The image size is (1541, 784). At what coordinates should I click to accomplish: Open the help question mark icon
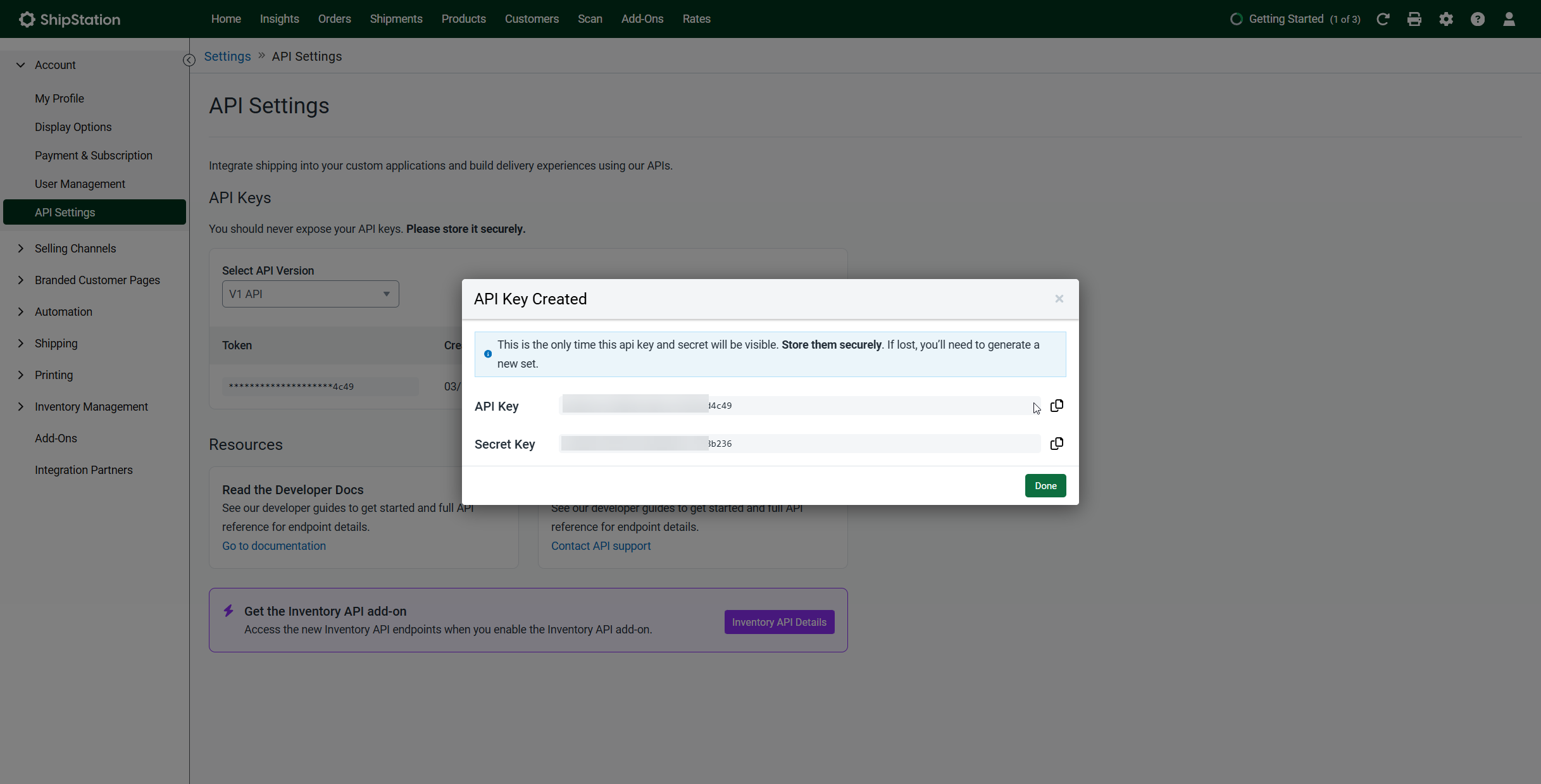(1478, 19)
